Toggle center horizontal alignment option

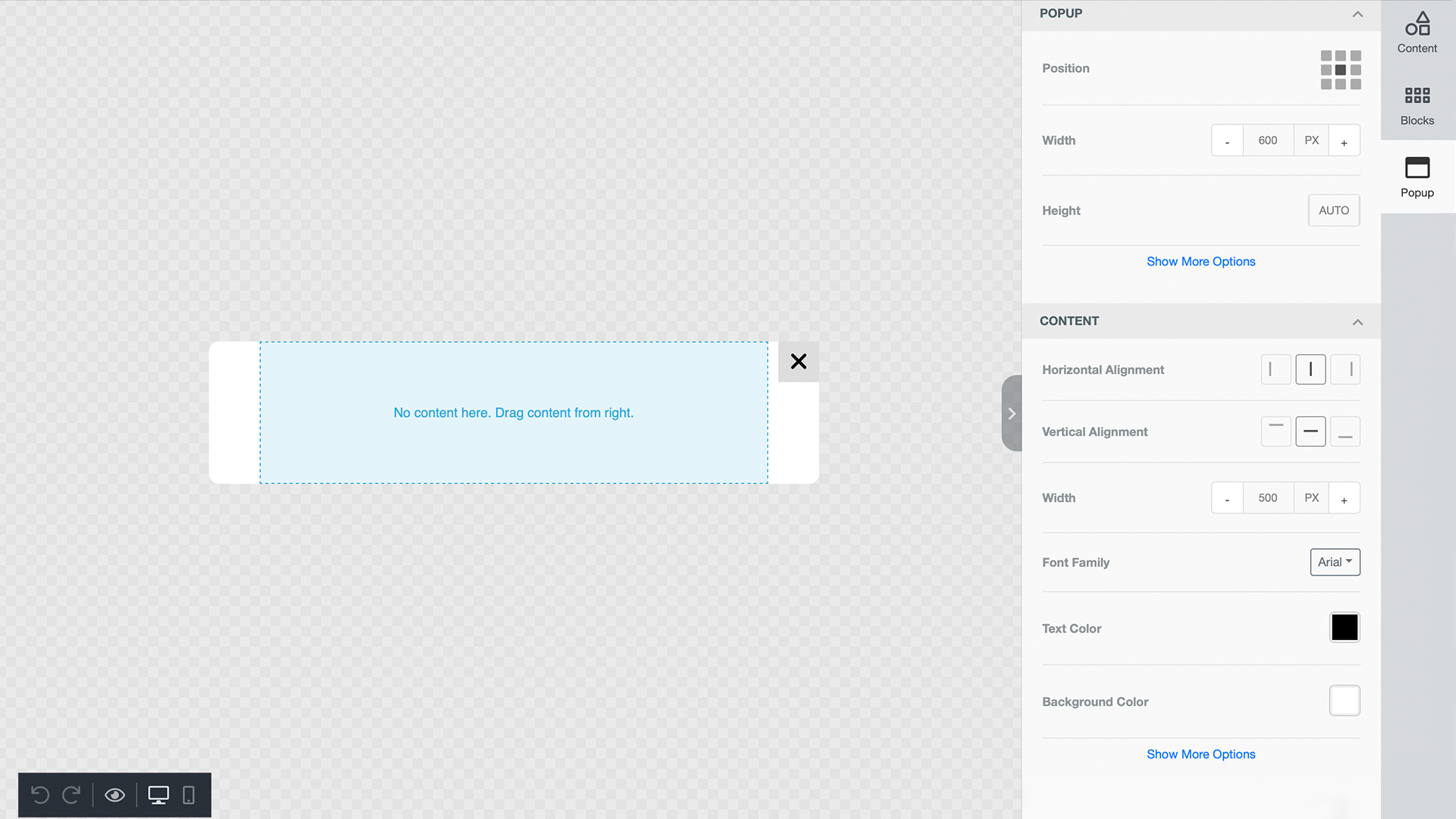[1311, 369]
